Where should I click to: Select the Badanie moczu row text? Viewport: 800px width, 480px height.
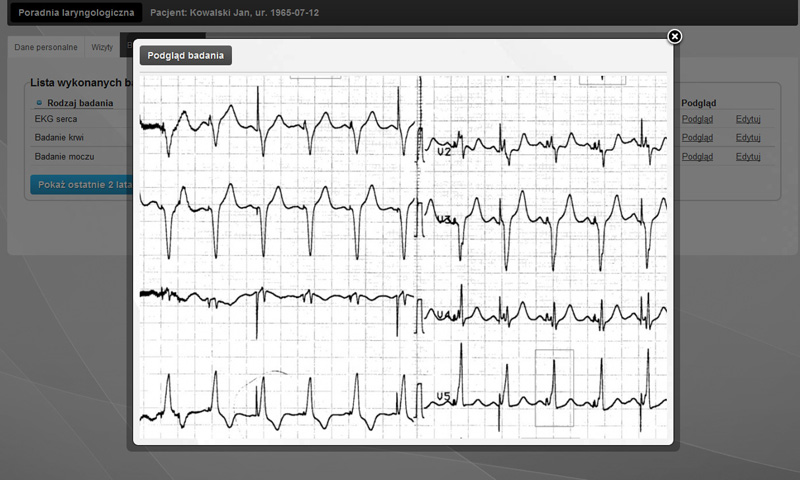pyautogui.click(x=64, y=157)
